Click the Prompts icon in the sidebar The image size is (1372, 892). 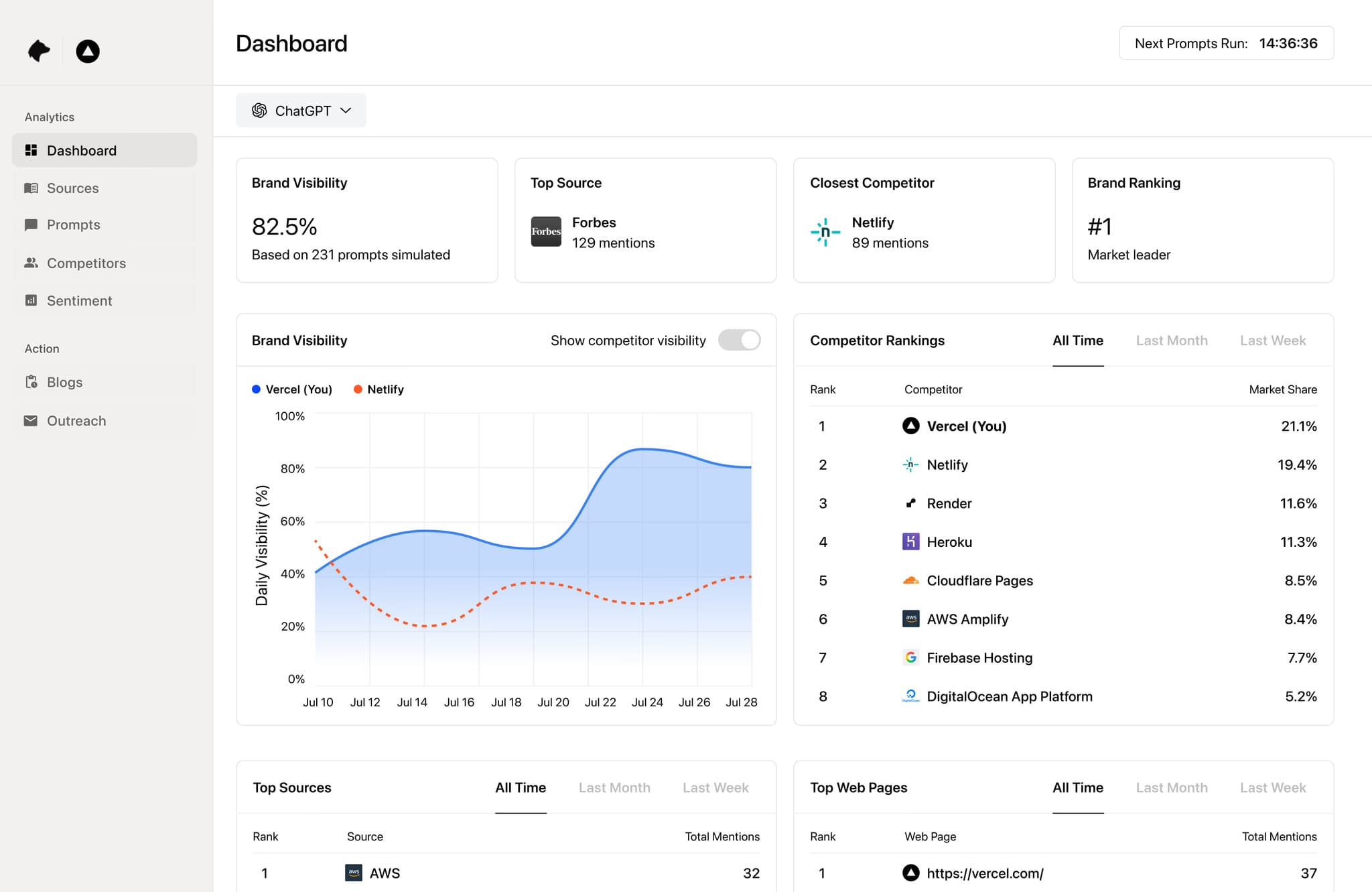pos(31,225)
